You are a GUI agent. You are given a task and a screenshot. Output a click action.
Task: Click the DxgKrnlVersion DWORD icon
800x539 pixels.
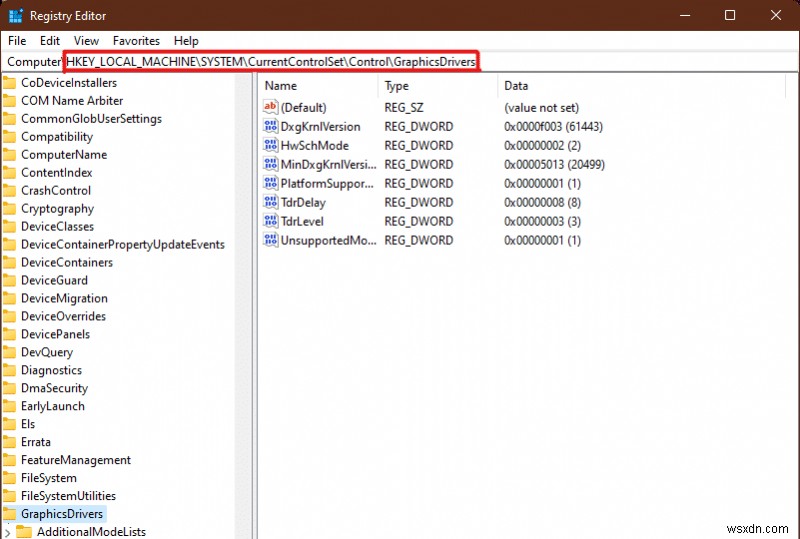point(270,126)
